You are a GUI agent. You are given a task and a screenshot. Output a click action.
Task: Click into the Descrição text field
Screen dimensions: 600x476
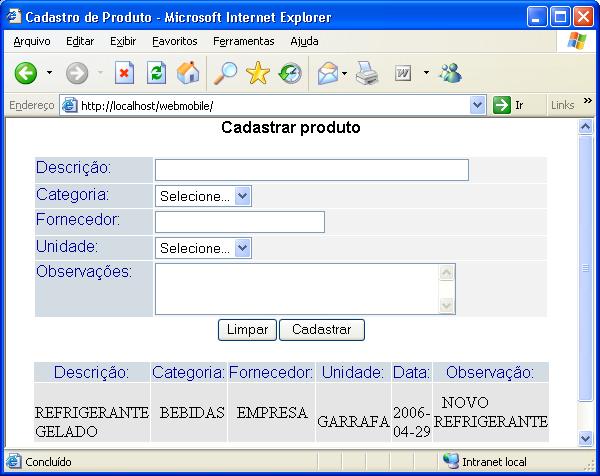tap(311, 170)
